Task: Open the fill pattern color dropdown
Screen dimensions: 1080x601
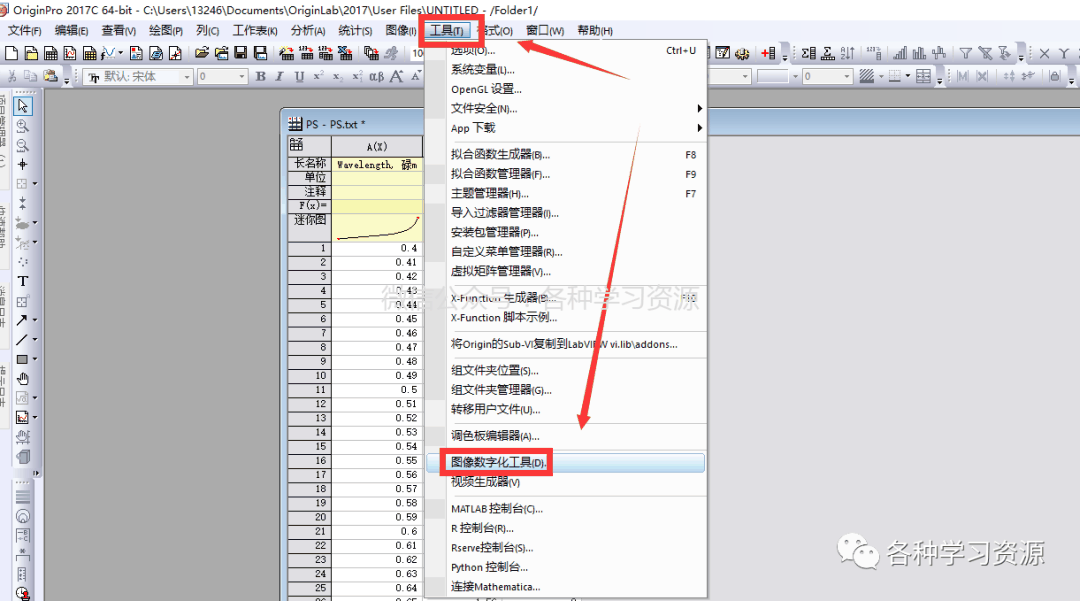Action: [x=880, y=77]
